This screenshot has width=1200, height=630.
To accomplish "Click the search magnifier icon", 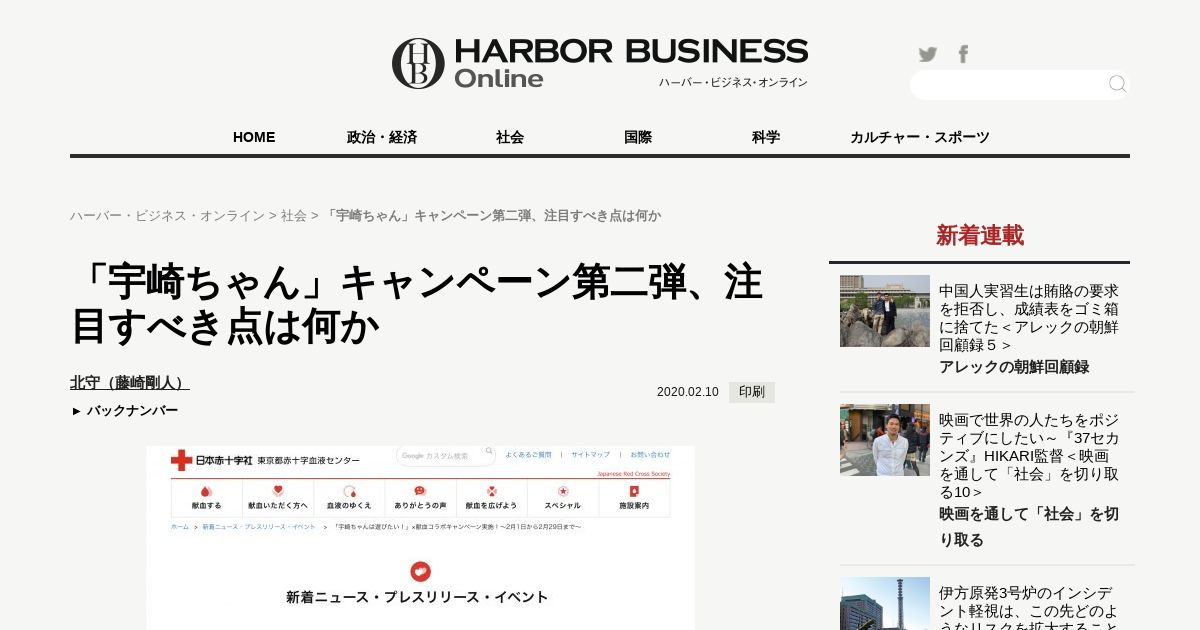I will coord(1117,84).
